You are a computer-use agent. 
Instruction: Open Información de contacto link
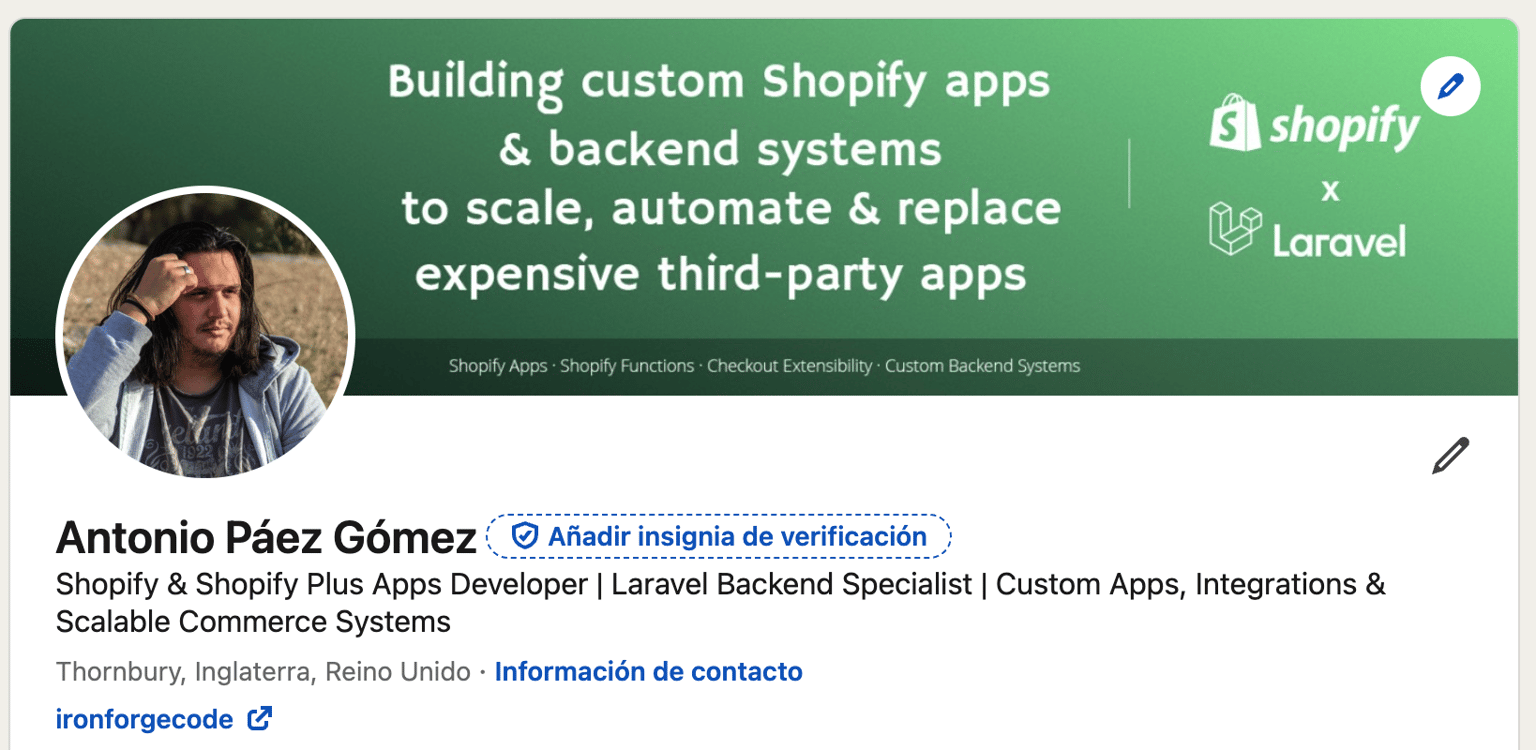(649, 671)
